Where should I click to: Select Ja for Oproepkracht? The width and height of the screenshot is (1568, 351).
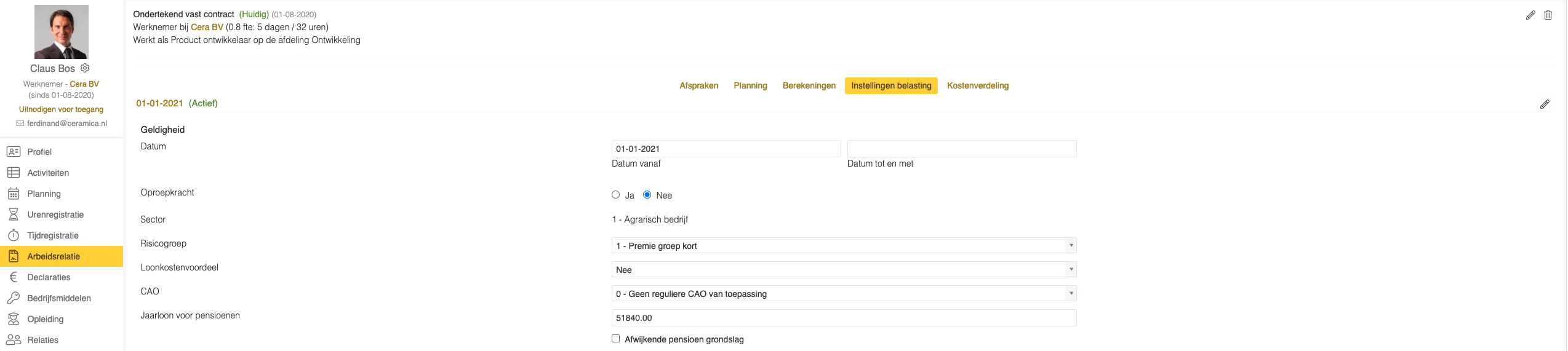pyautogui.click(x=615, y=195)
